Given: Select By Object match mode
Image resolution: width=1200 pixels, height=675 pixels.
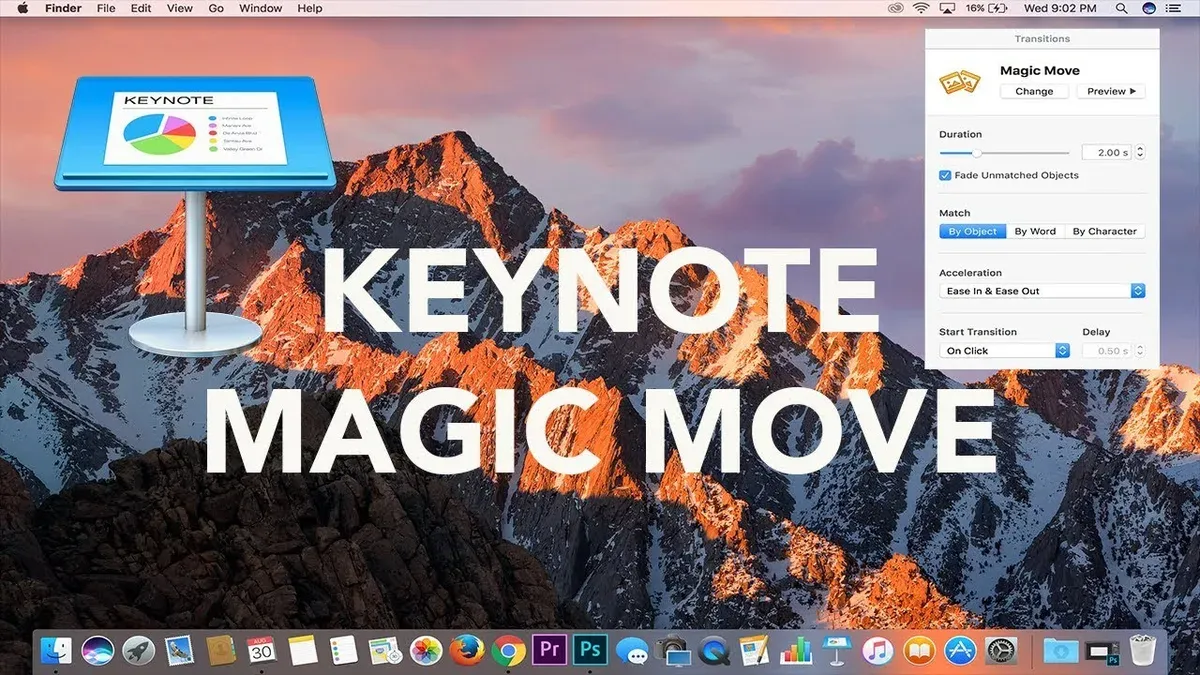Looking at the screenshot, I should (x=972, y=231).
